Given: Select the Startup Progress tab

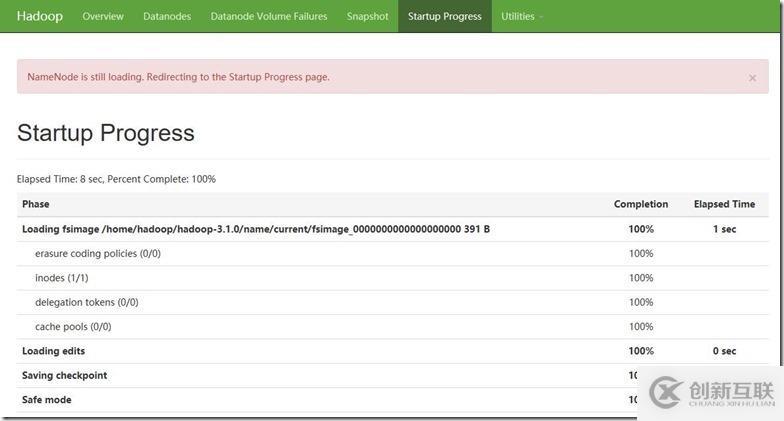Looking at the screenshot, I should [444, 16].
